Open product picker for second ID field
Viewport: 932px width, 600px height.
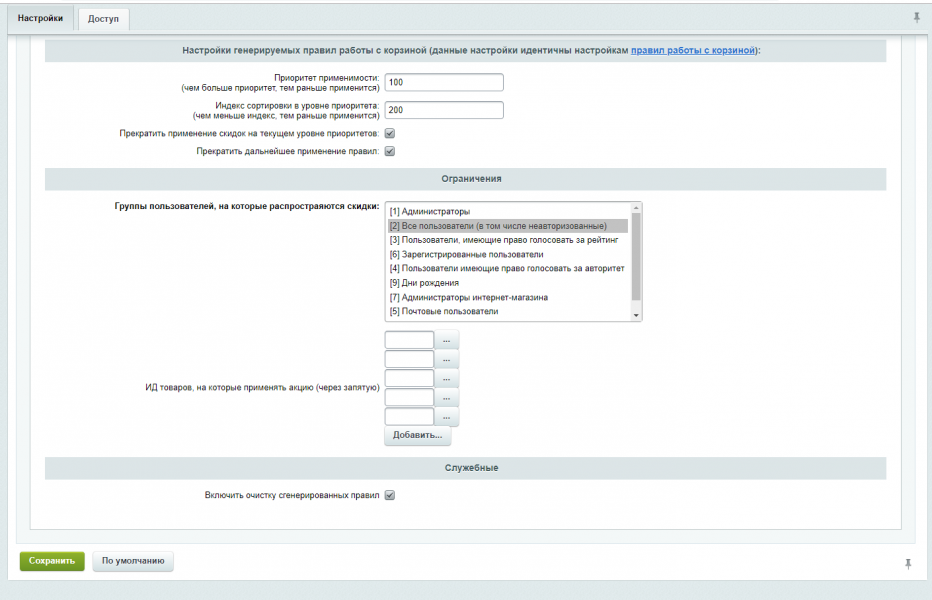tap(446, 360)
